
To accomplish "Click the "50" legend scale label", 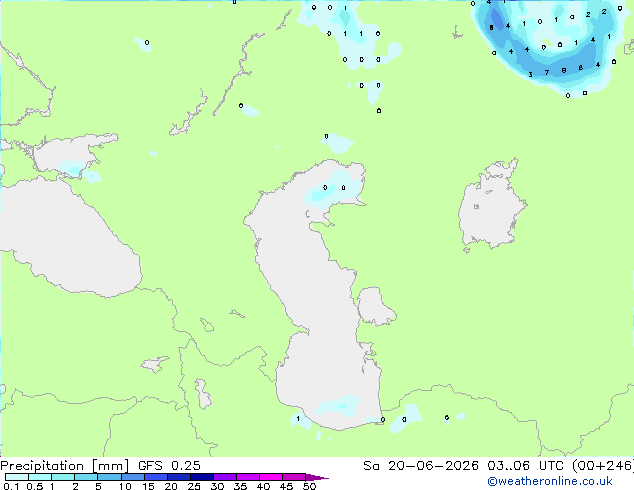I will [x=309, y=486].
